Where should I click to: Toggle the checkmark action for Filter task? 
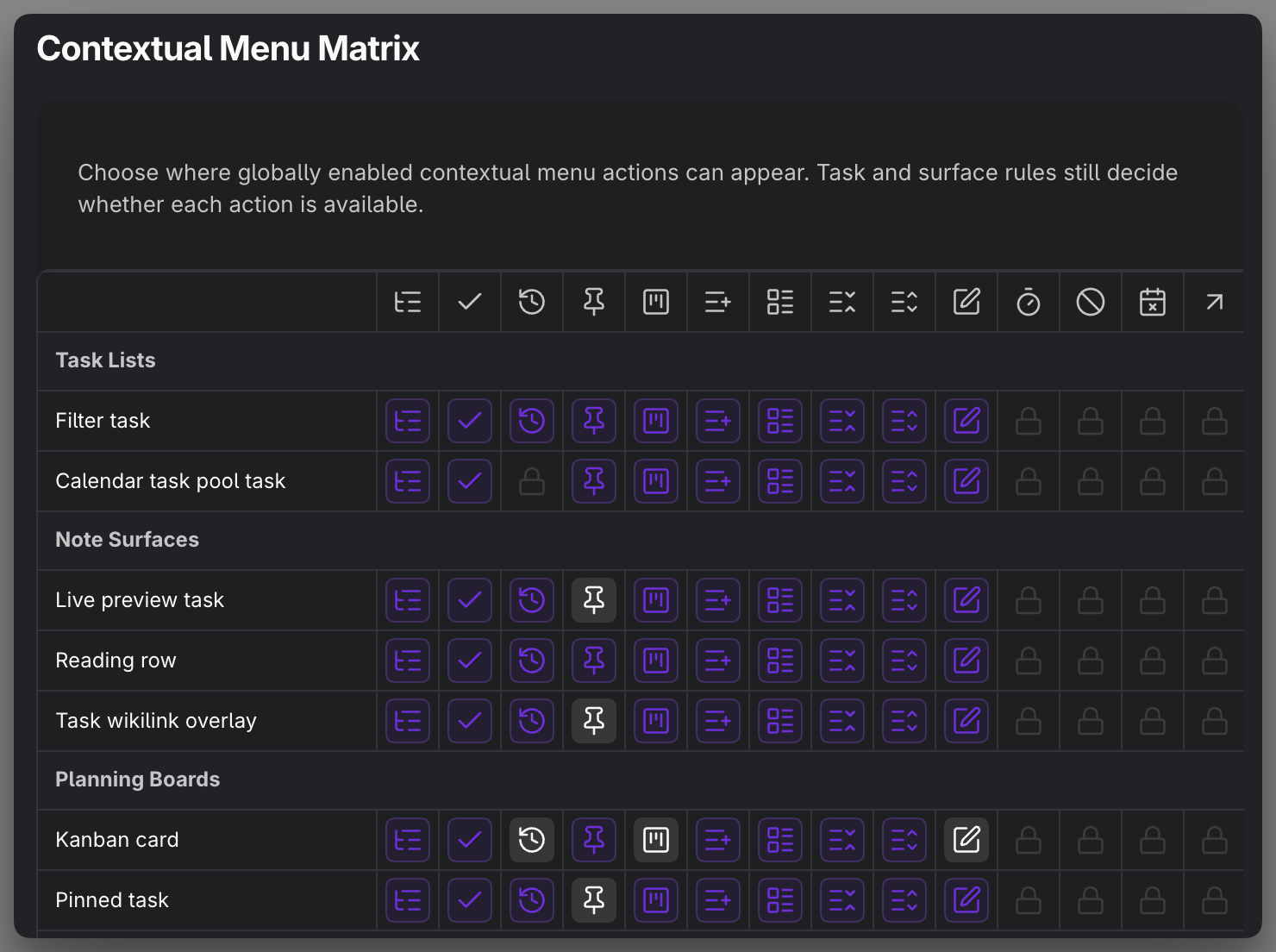470,421
